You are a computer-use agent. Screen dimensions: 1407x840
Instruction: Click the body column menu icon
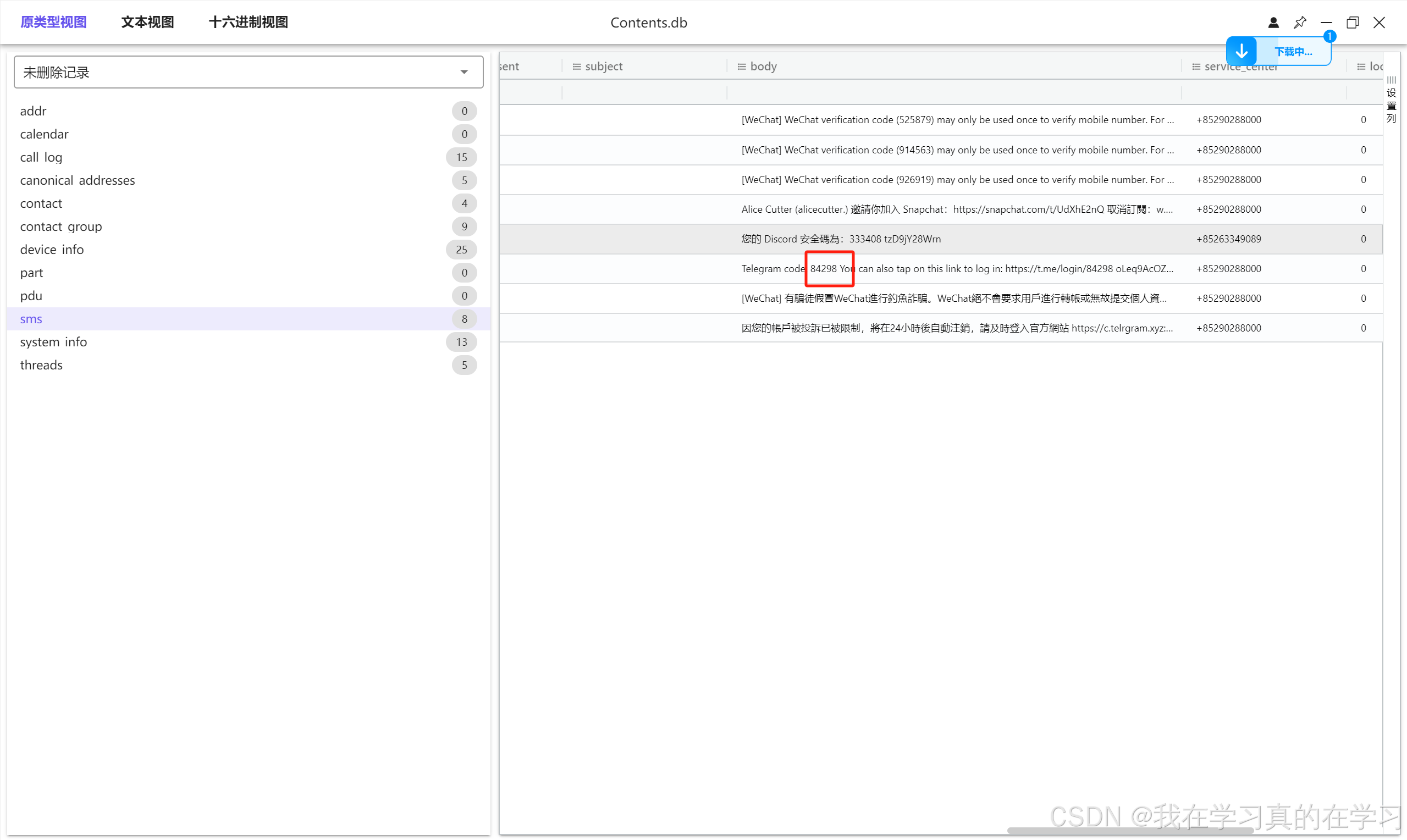(x=741, y=67)
